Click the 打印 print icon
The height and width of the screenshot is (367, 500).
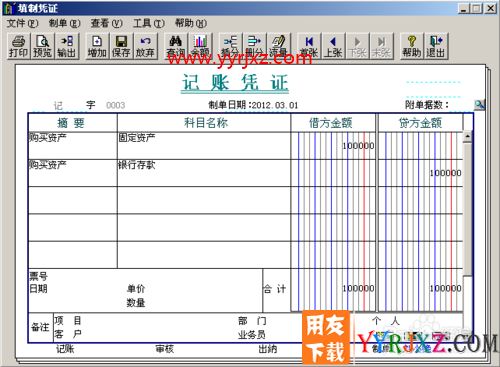18,46
